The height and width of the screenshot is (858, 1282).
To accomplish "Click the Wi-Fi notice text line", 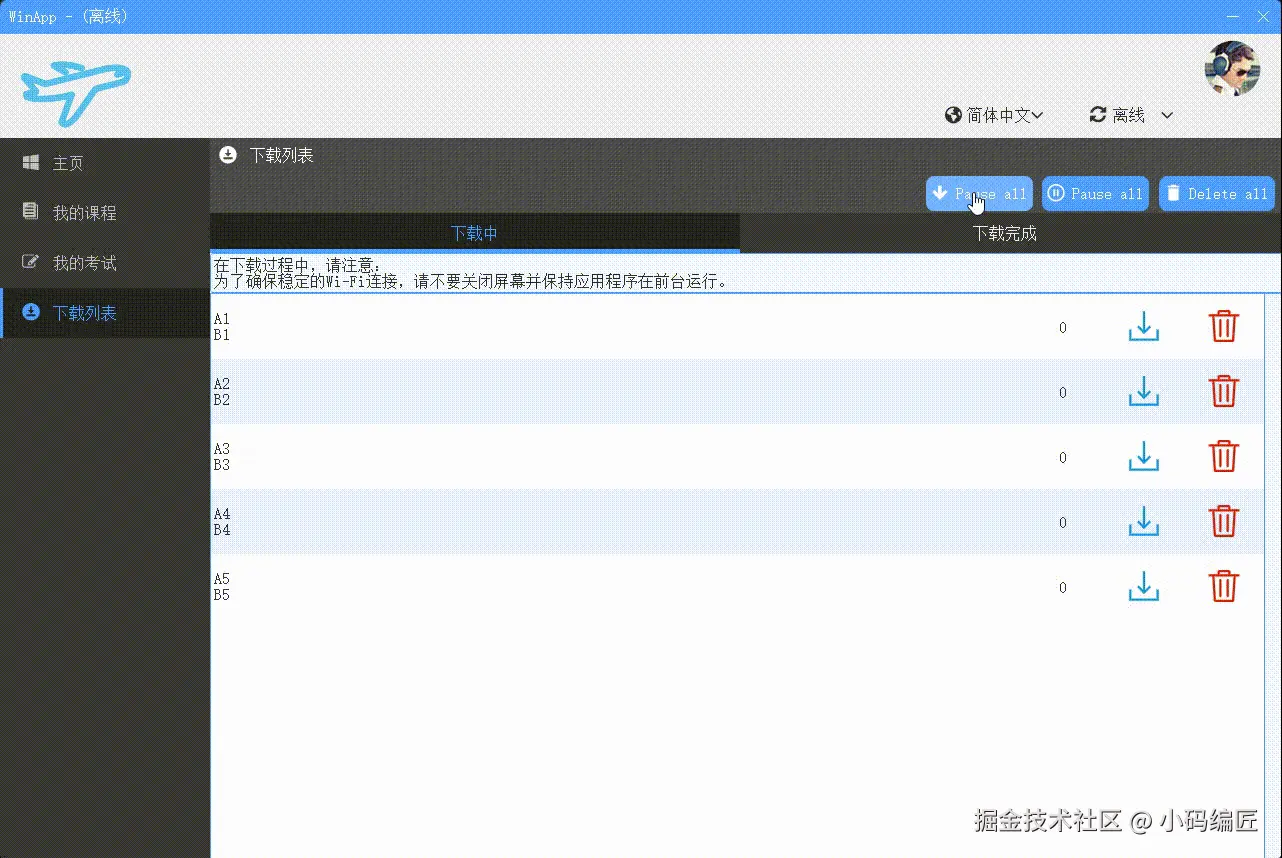I will [x=471, y=282].
